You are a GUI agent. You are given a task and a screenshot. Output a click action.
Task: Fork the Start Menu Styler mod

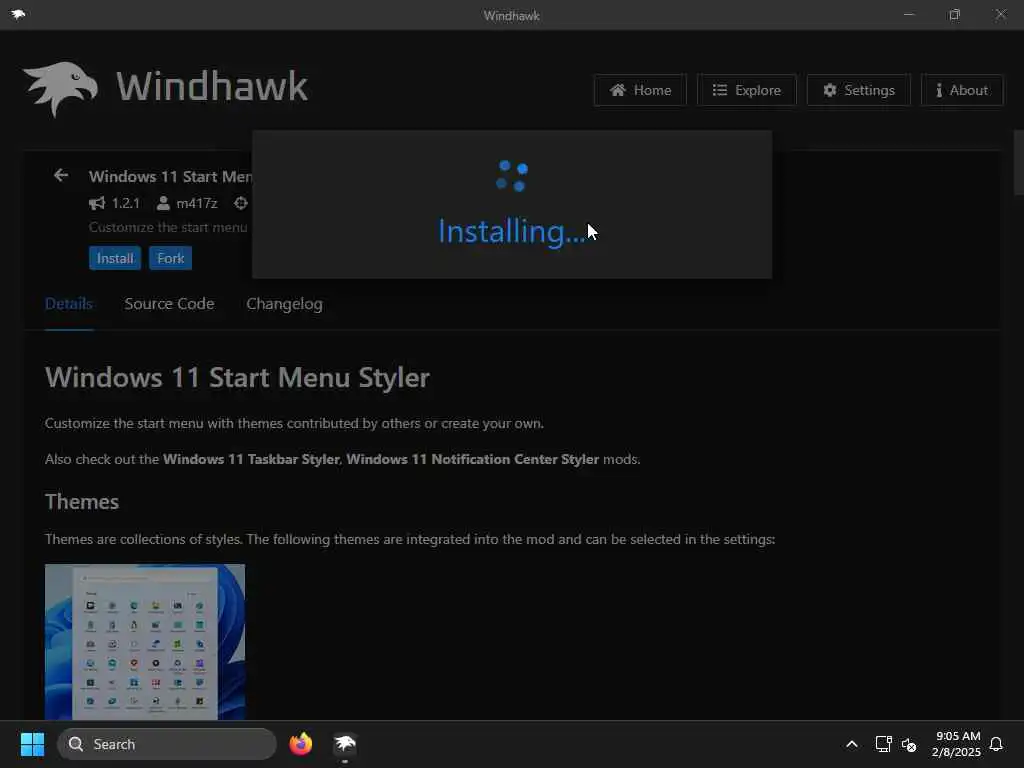170,258
